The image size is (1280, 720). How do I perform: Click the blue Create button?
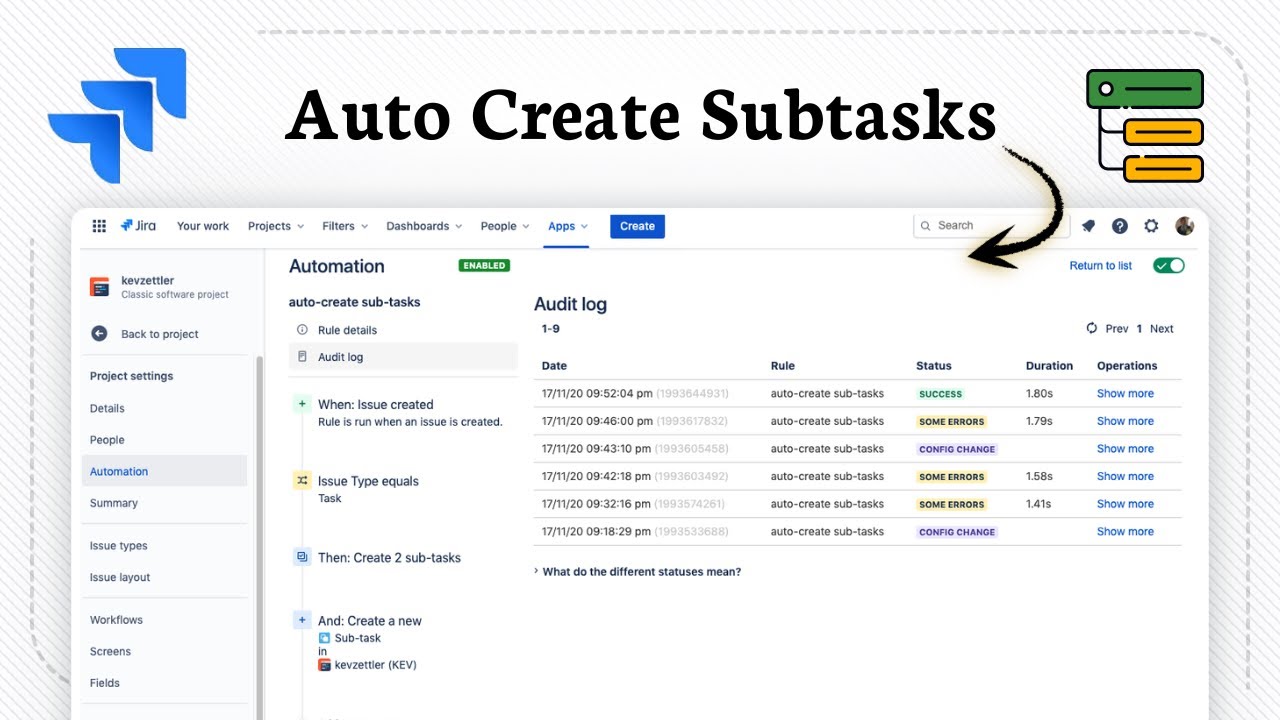(637, 226)
